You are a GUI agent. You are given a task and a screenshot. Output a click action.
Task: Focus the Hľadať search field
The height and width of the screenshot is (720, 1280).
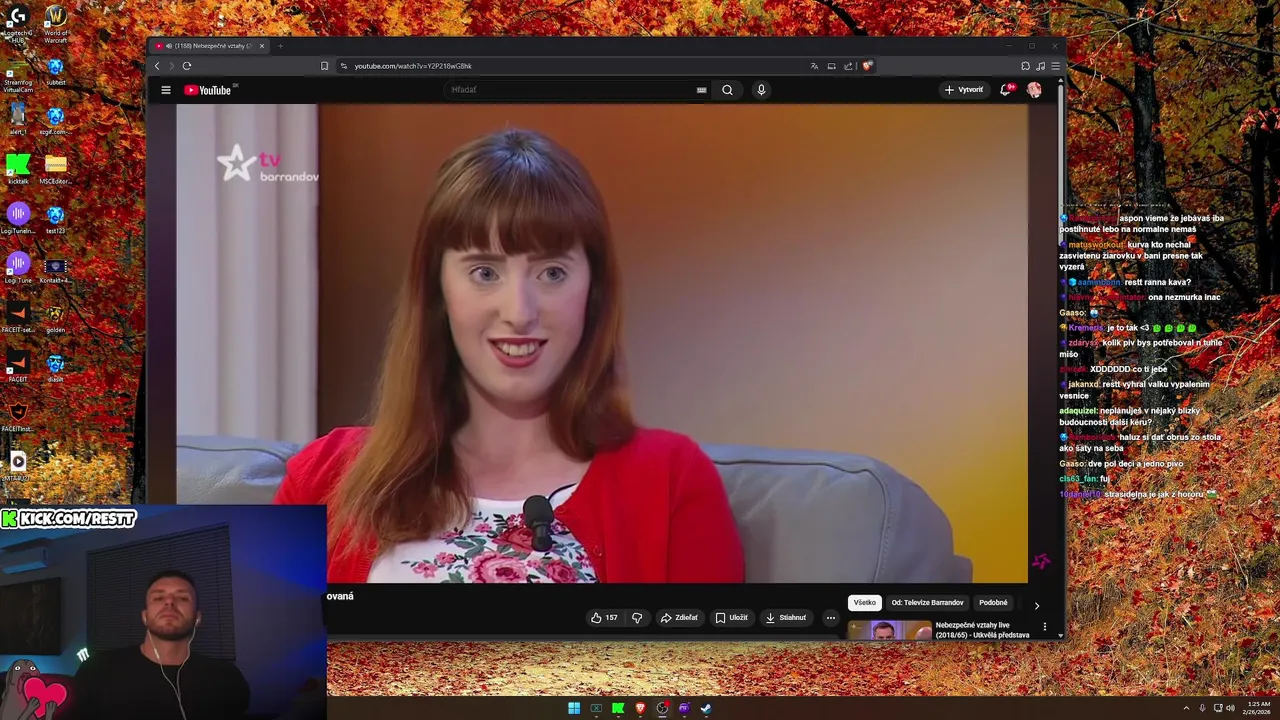coord(570,90)
